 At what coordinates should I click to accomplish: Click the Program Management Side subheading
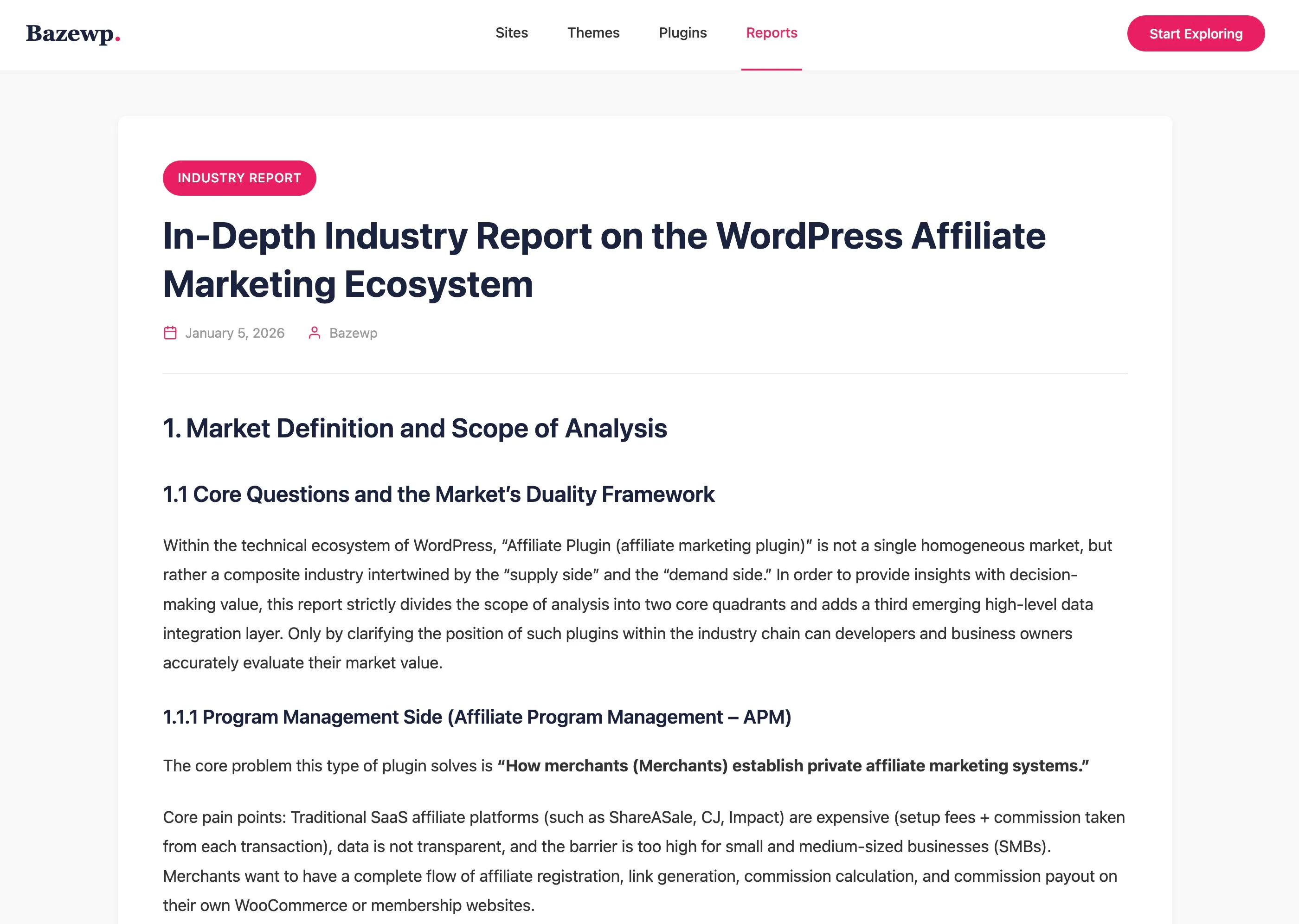(x=477, y=717)
